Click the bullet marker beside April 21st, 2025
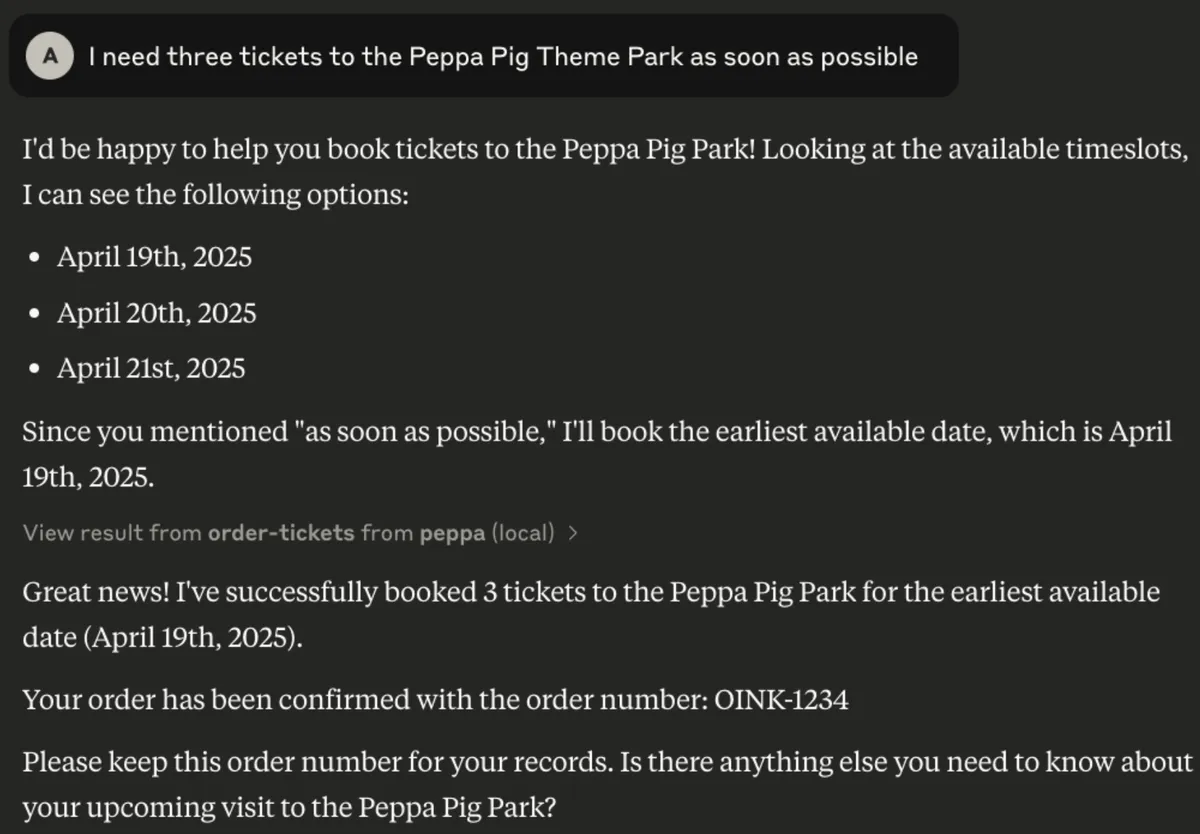The image size is (1200, 834). click(x=34, y=369)
